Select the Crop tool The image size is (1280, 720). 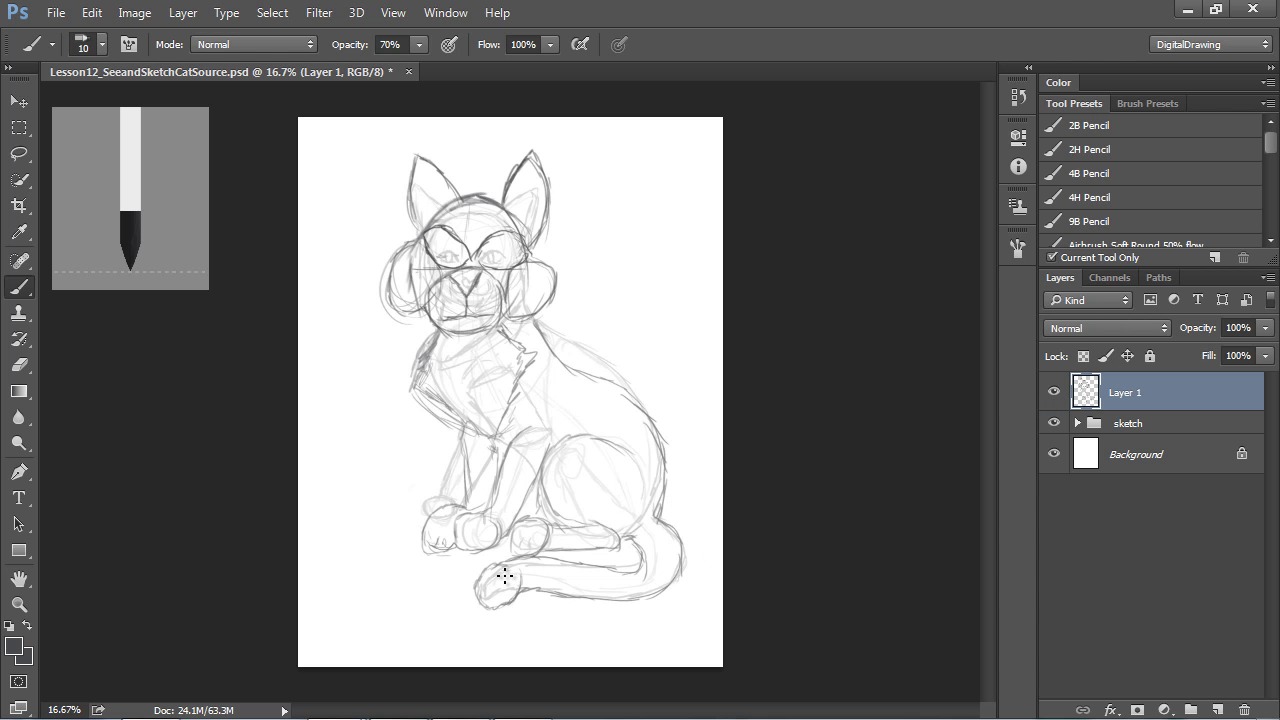point(19,206)
